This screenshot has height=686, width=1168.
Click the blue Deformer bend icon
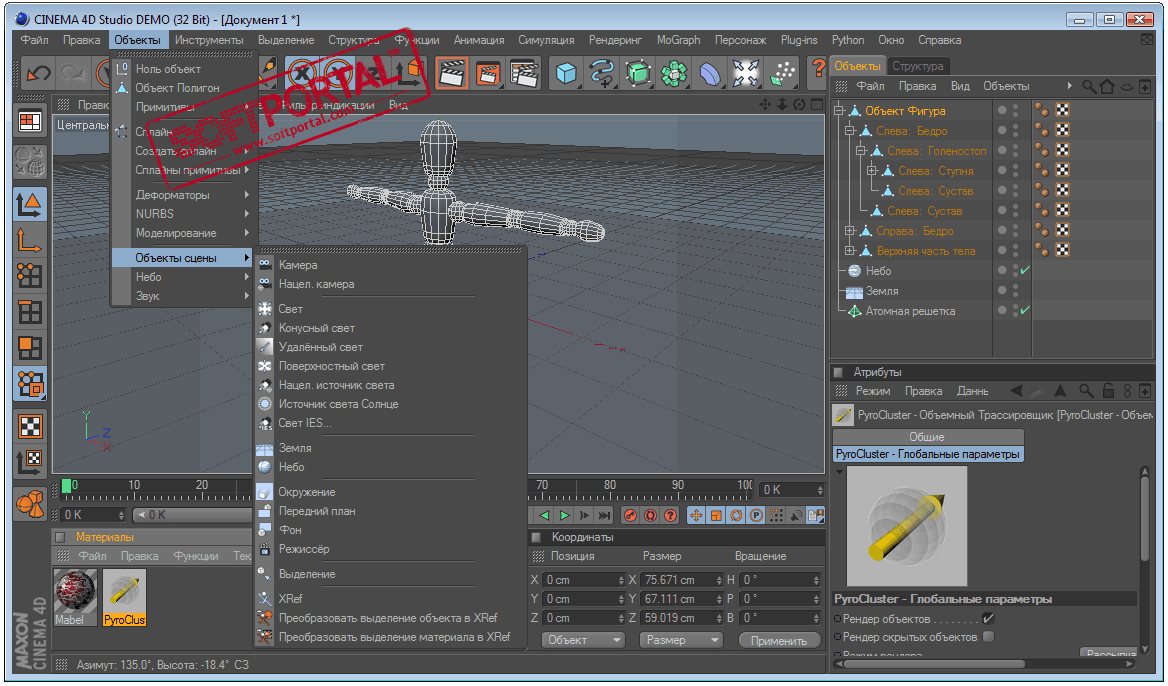[709, 73]
